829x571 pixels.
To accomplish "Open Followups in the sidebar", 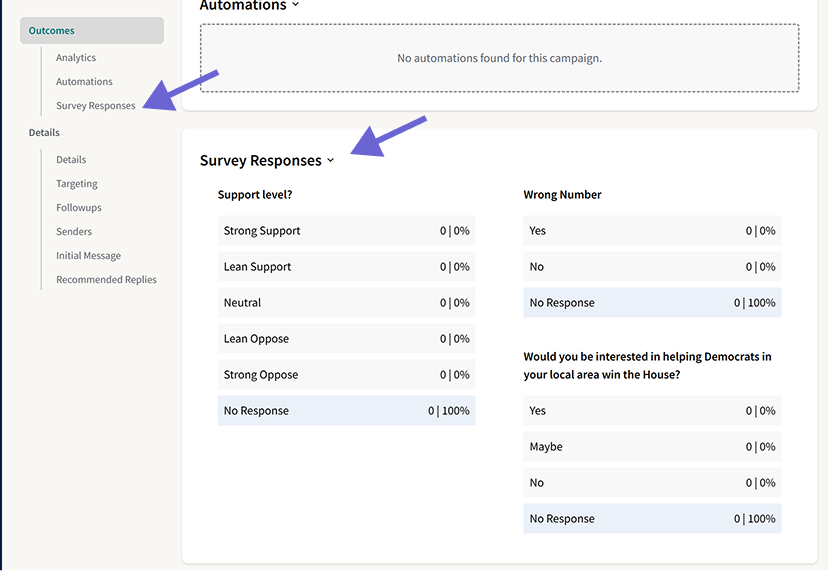I will tap(79, 208).
